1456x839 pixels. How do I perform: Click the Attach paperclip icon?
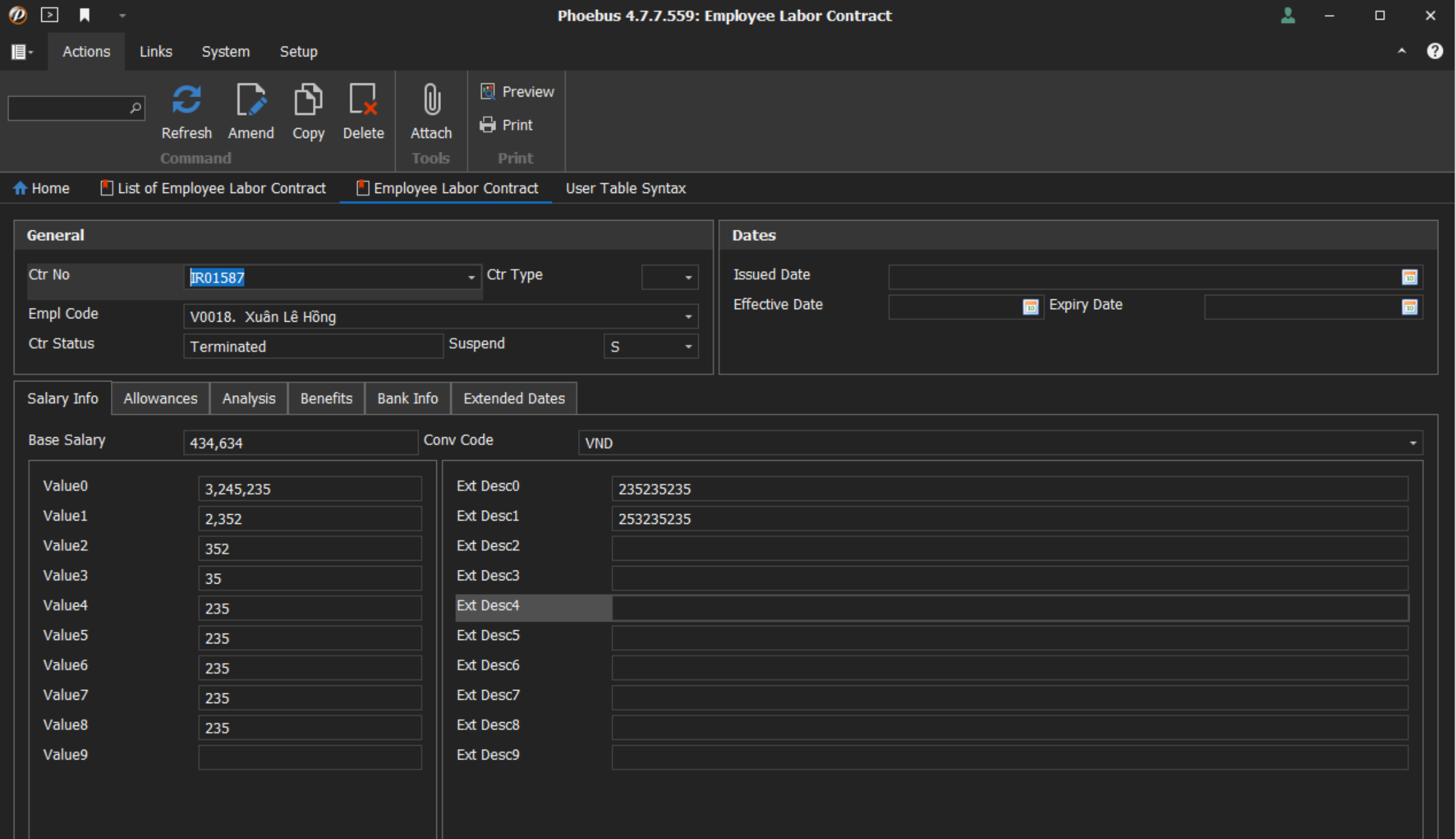(432, 100)
